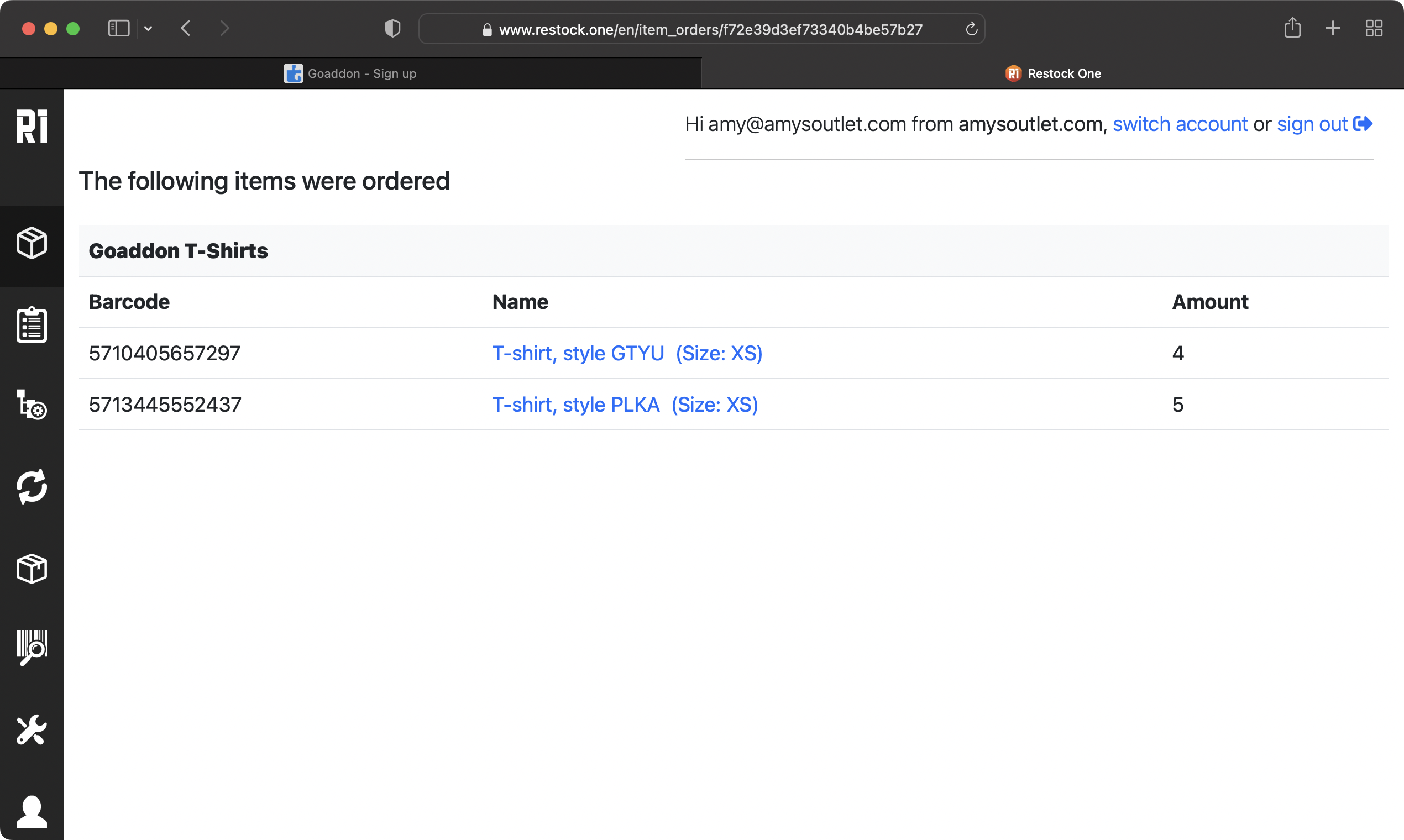Open the clipboard orders list icon
The image size is (1404, 840).
pyautogui.click(x=32, y=325)
